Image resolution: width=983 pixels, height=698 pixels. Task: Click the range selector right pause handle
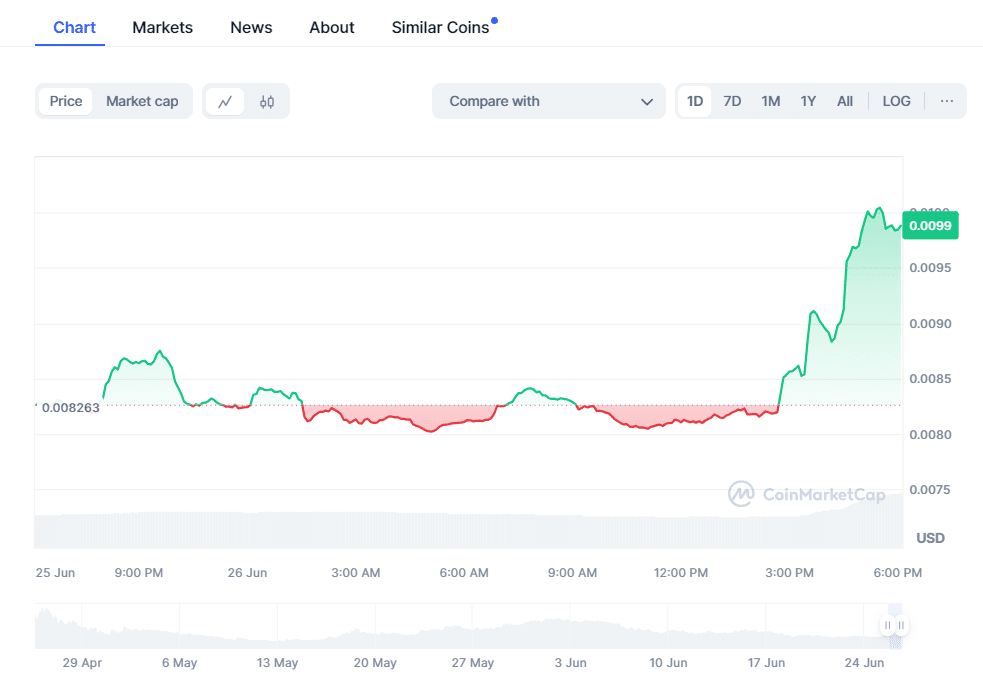901,625
